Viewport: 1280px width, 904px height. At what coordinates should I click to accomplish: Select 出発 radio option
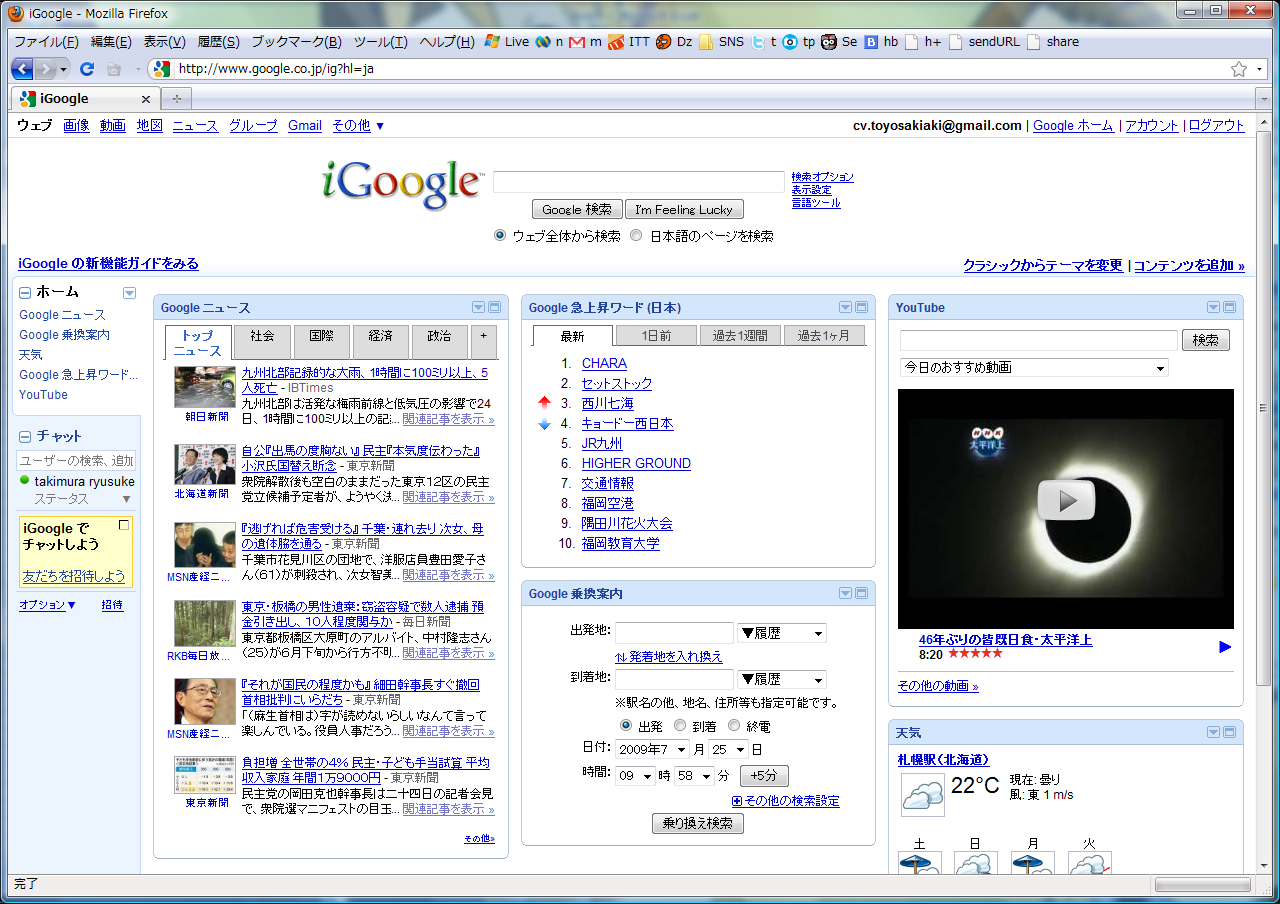point(626,725)
